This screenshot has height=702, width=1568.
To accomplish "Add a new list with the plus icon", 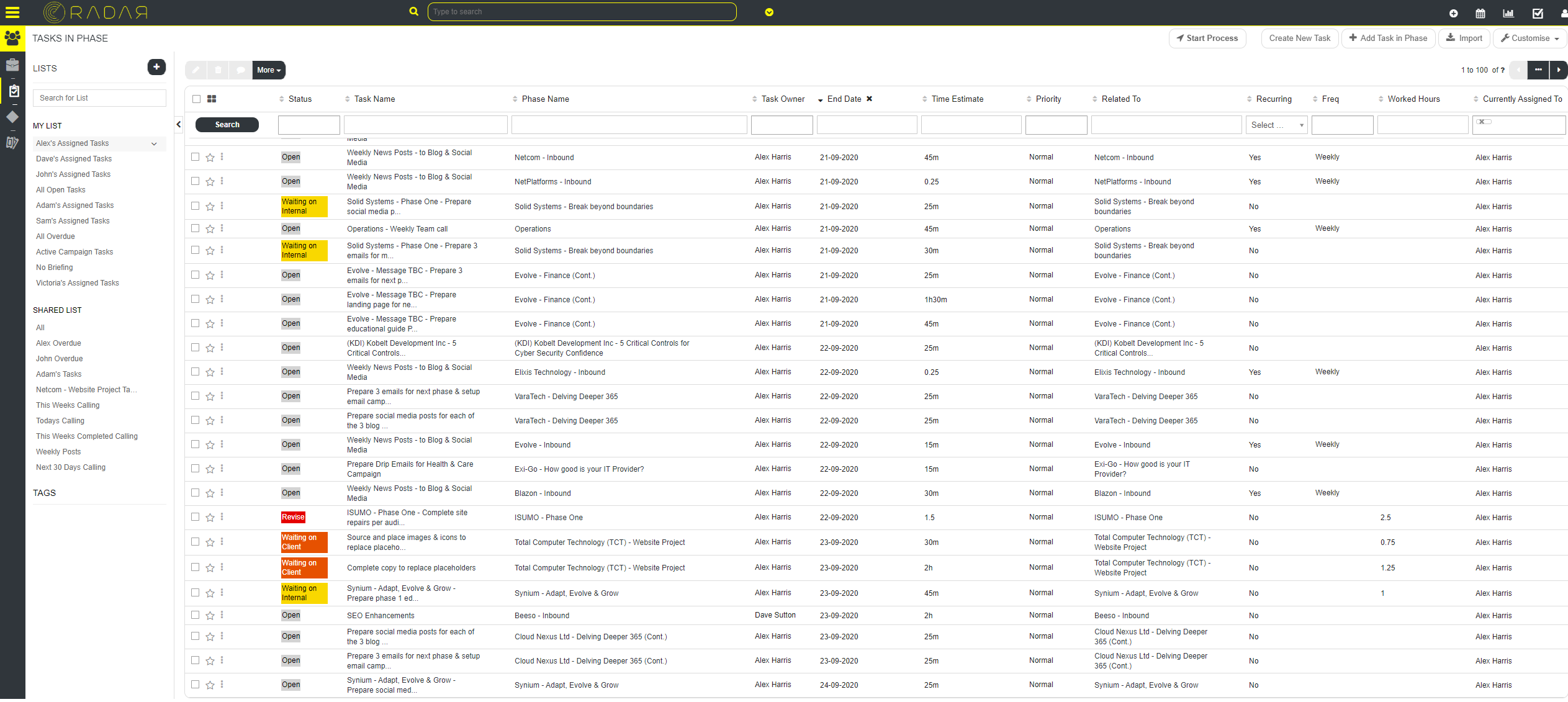I will click(156, 67).
